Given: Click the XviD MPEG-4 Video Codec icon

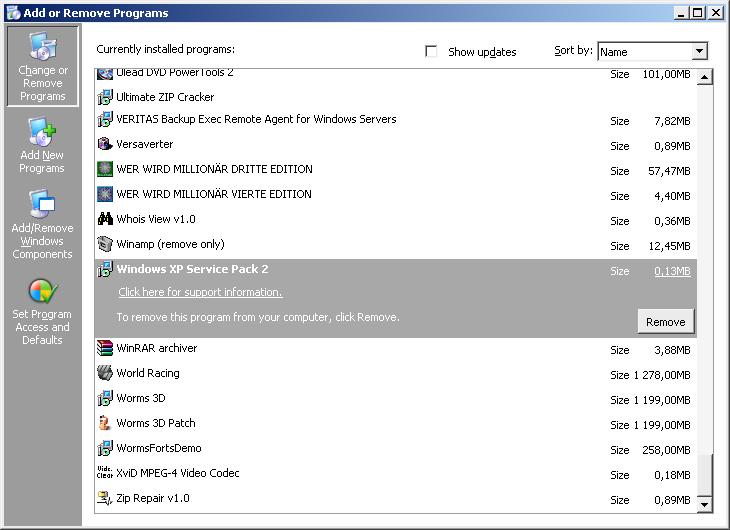Looking at the screenshot, I should pyautogui.click(x=105, y=473).
